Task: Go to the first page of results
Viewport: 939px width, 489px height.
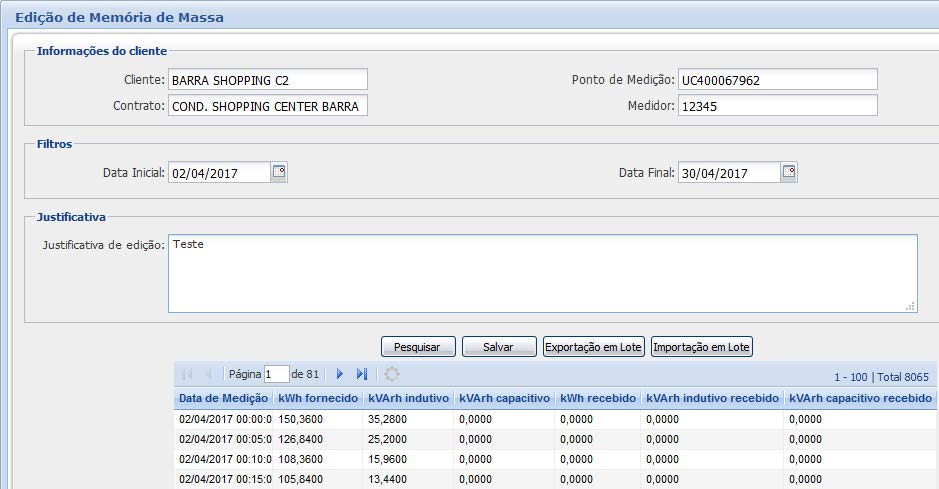Action: 187,374
